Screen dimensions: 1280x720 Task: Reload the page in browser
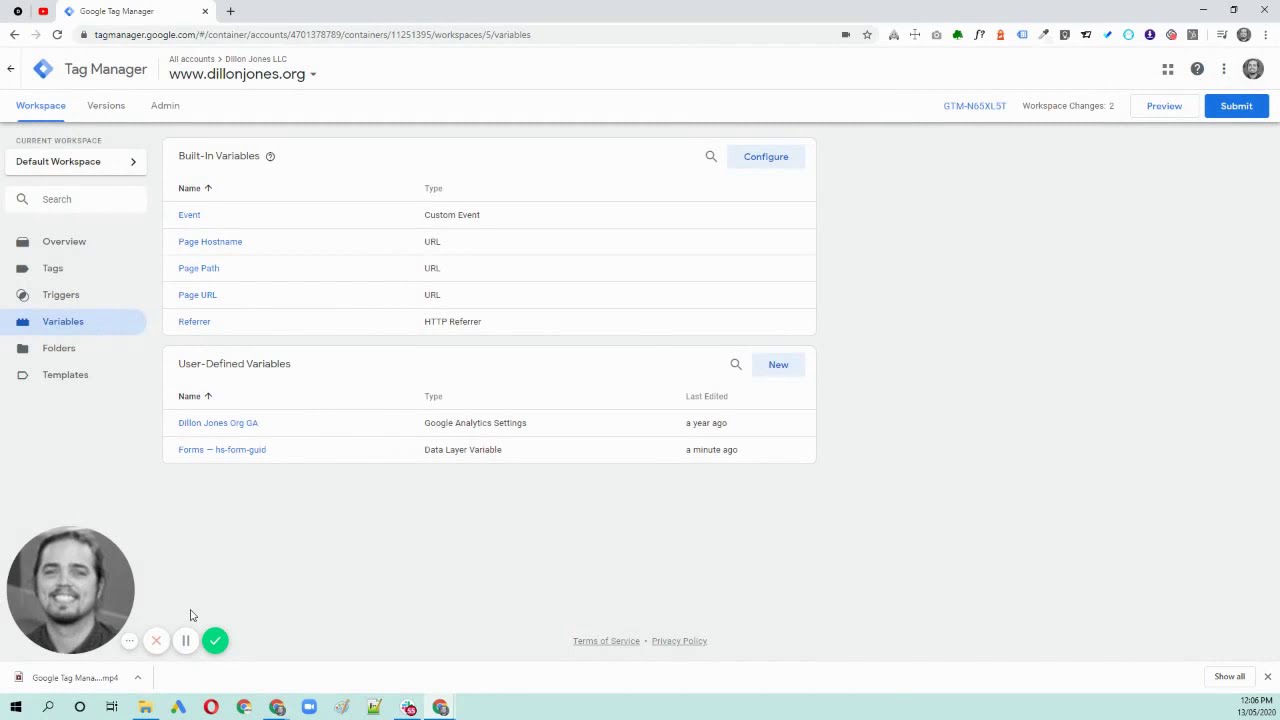(57, 35)
